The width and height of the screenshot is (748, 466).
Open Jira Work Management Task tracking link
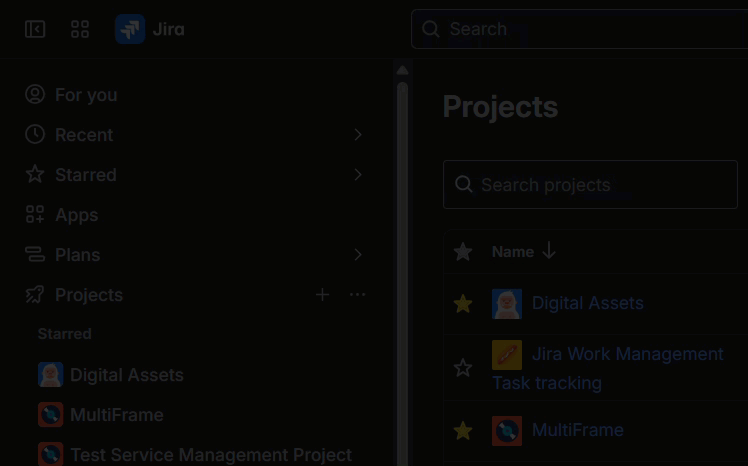(608, 368)
